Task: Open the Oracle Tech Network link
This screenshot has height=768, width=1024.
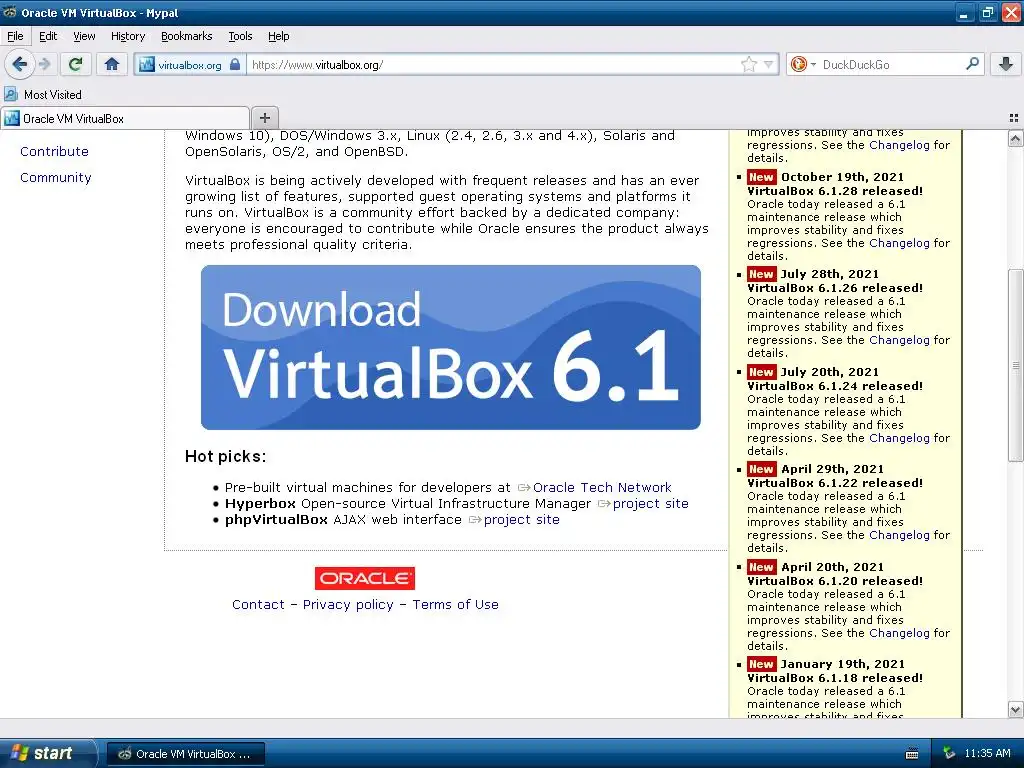Action: [x=601, y=487]
